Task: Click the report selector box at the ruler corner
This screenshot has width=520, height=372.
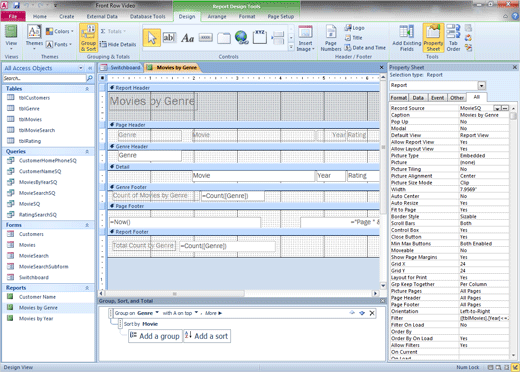Action: (102, 78)
